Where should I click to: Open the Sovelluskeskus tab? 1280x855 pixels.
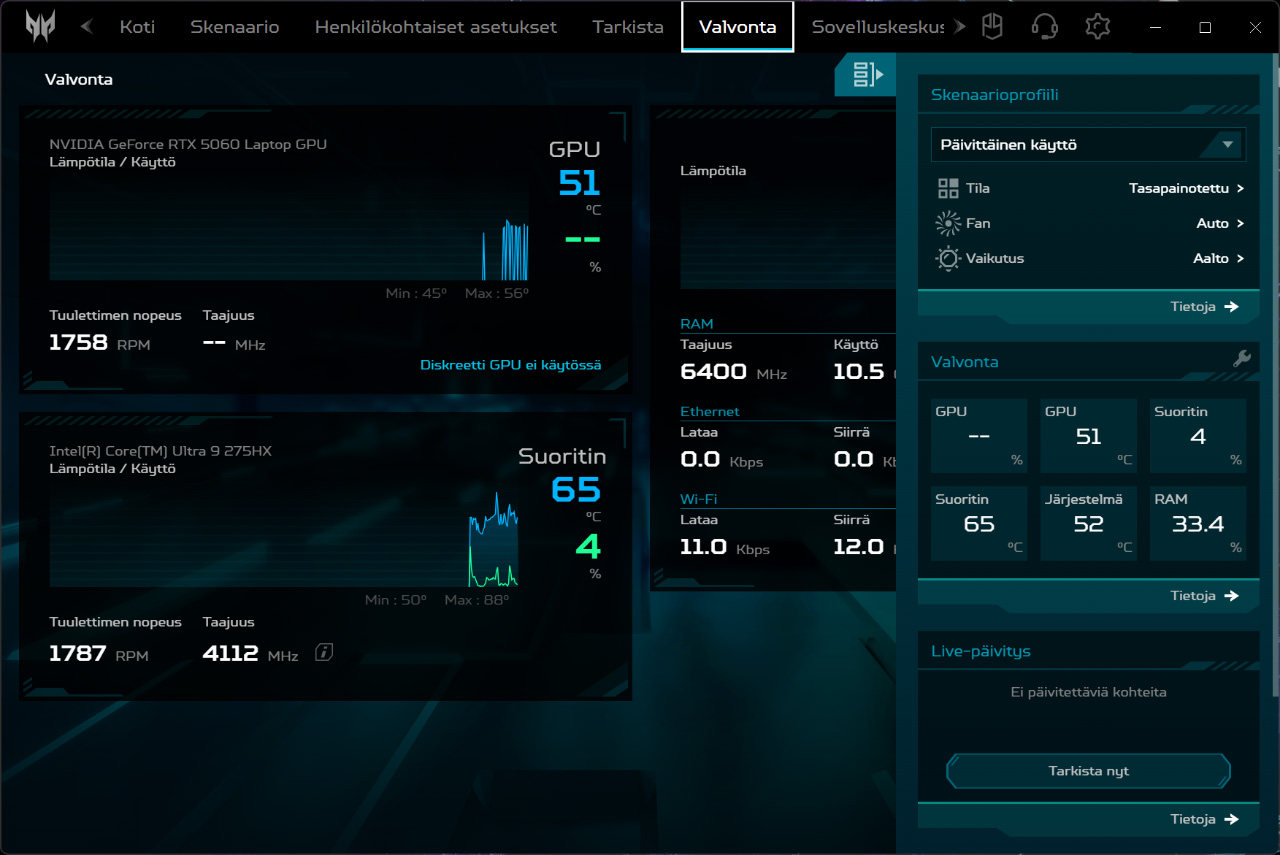tap(878, 27)
